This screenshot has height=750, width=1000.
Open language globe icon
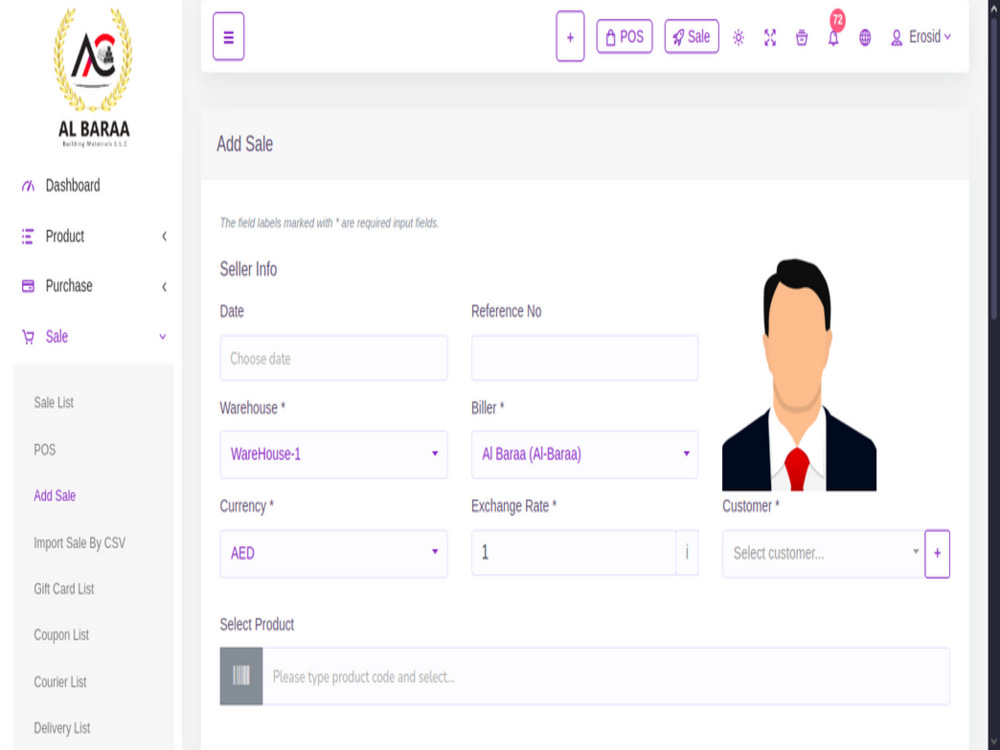865,38
